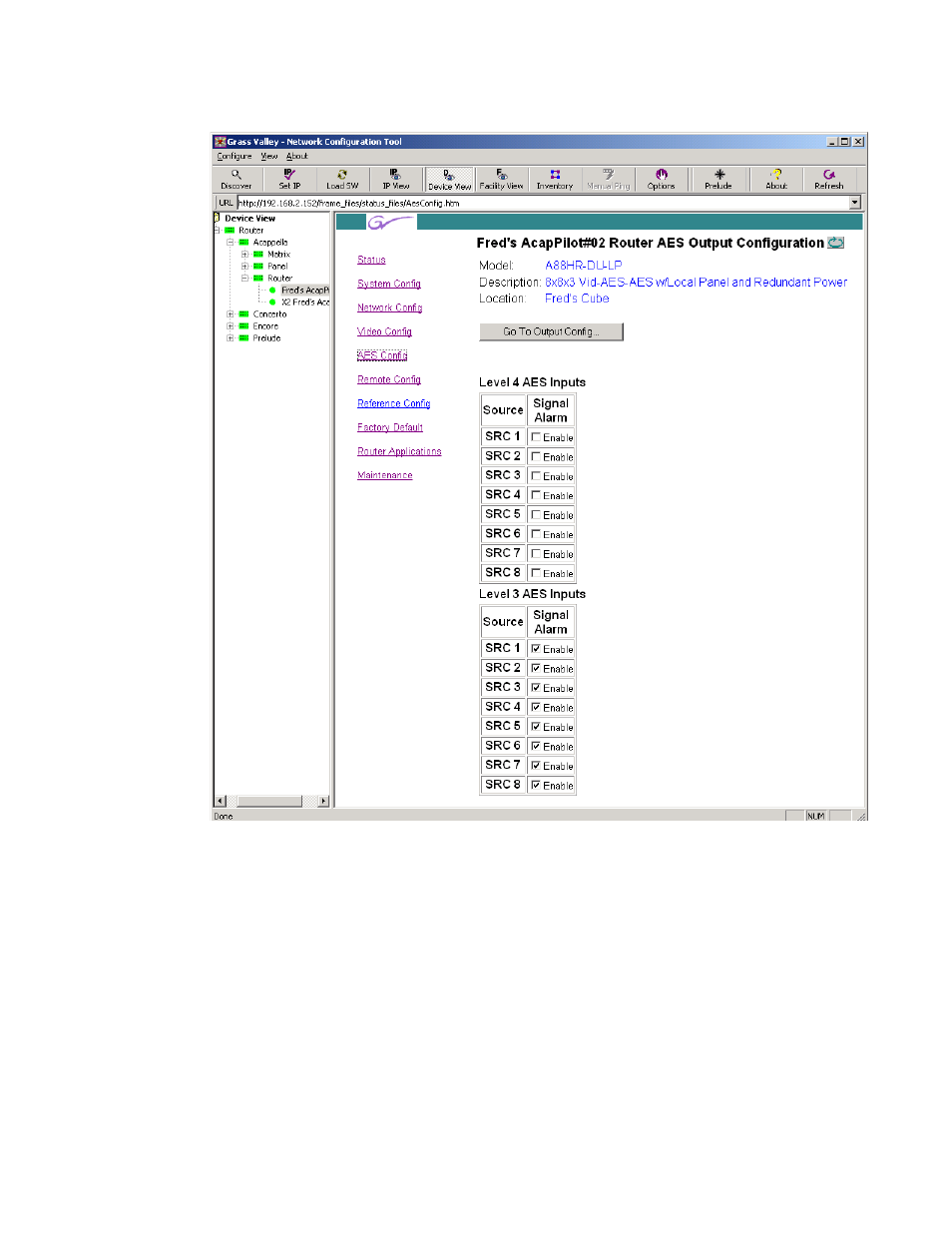Open the URL address dropdown arrow
Image resolution: width=952 pixels, height=1233 pixels.
coord(855,203)
